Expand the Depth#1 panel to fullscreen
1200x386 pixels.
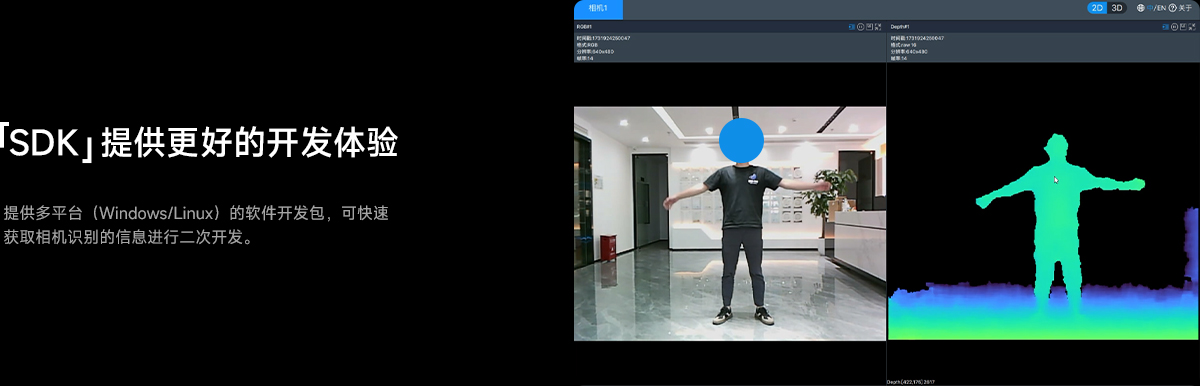coord(1192,27)
